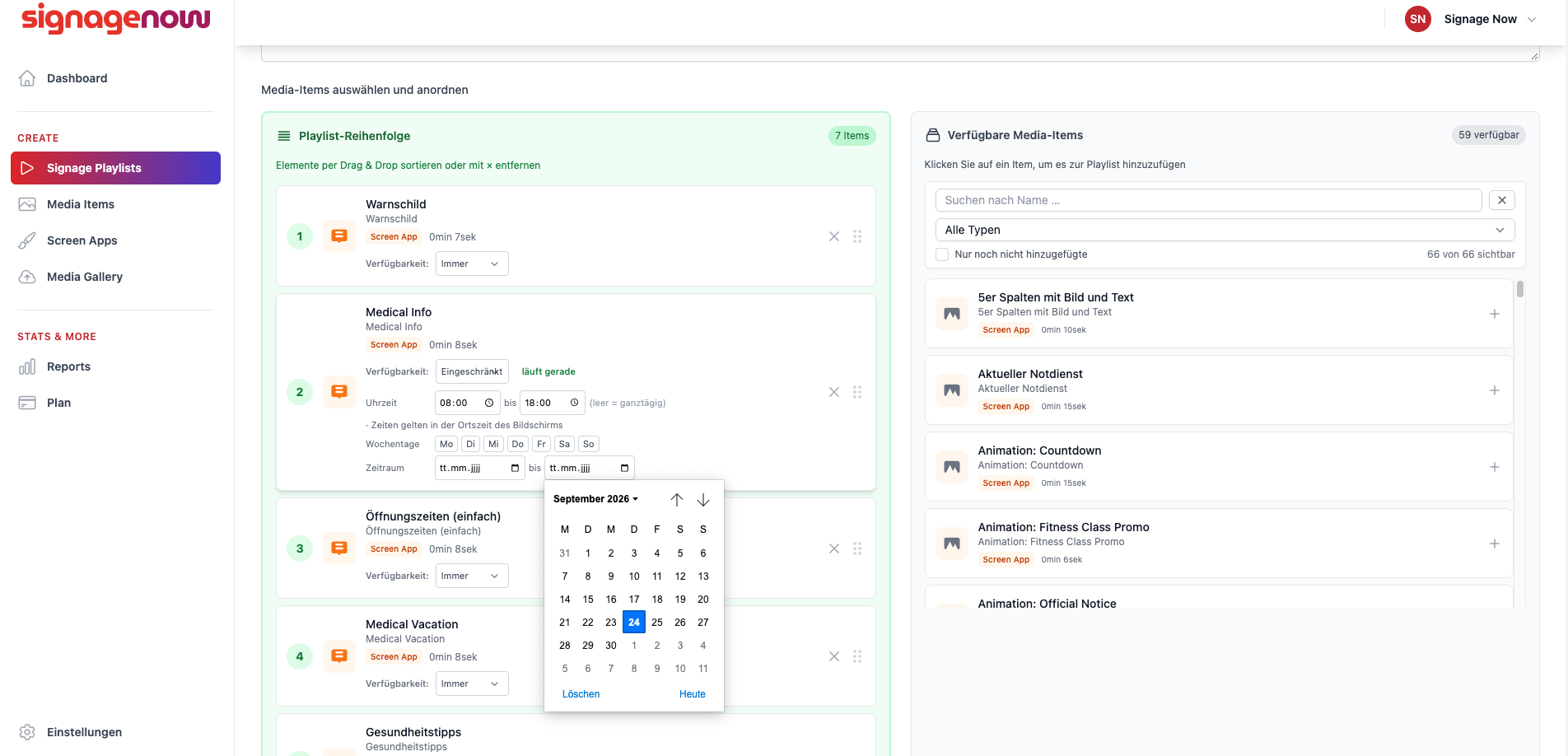Open Dashboard in sidebar
Screen dimensions: 1568x756
115,78
